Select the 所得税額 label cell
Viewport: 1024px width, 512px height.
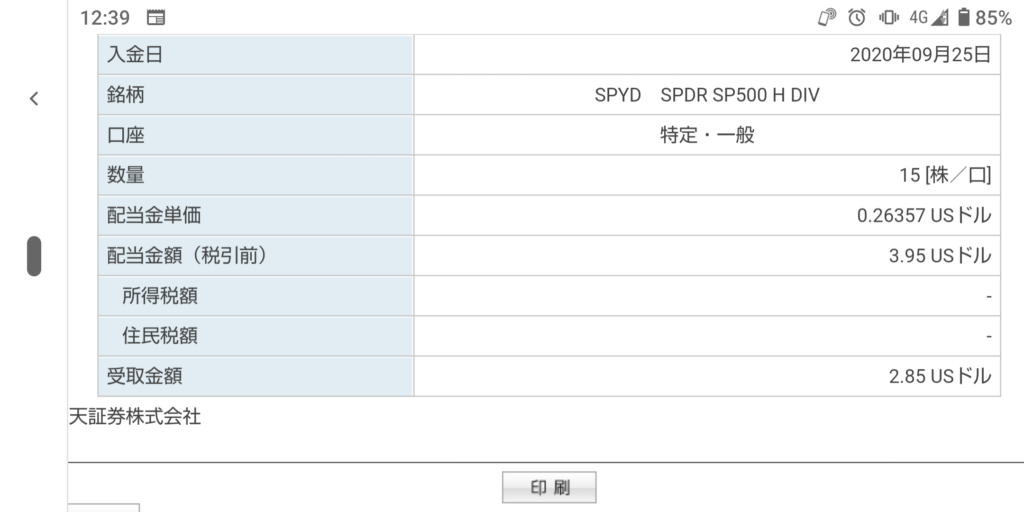(255, 296)
